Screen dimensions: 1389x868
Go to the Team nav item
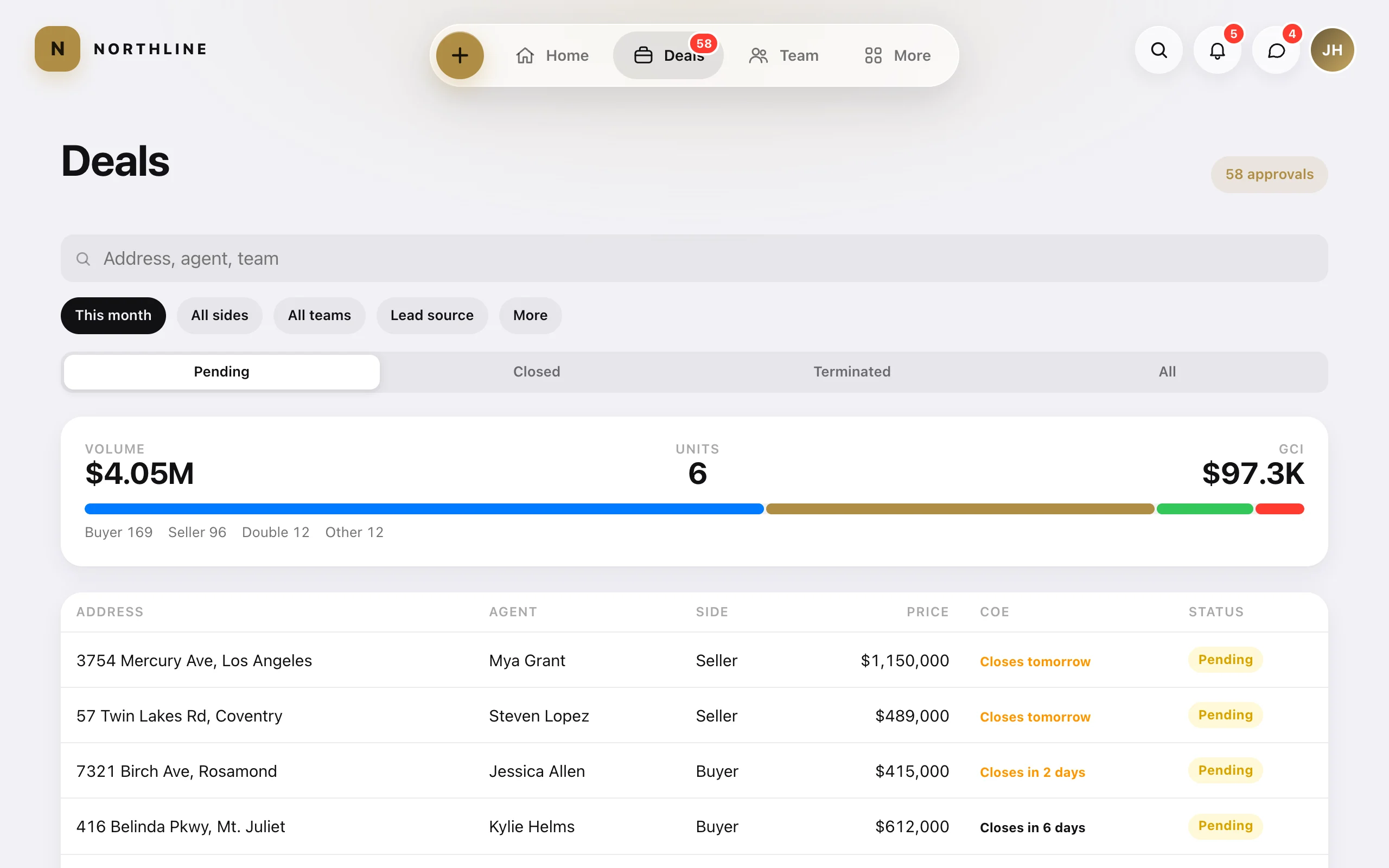pyautogui.click(x=783, y=55)
